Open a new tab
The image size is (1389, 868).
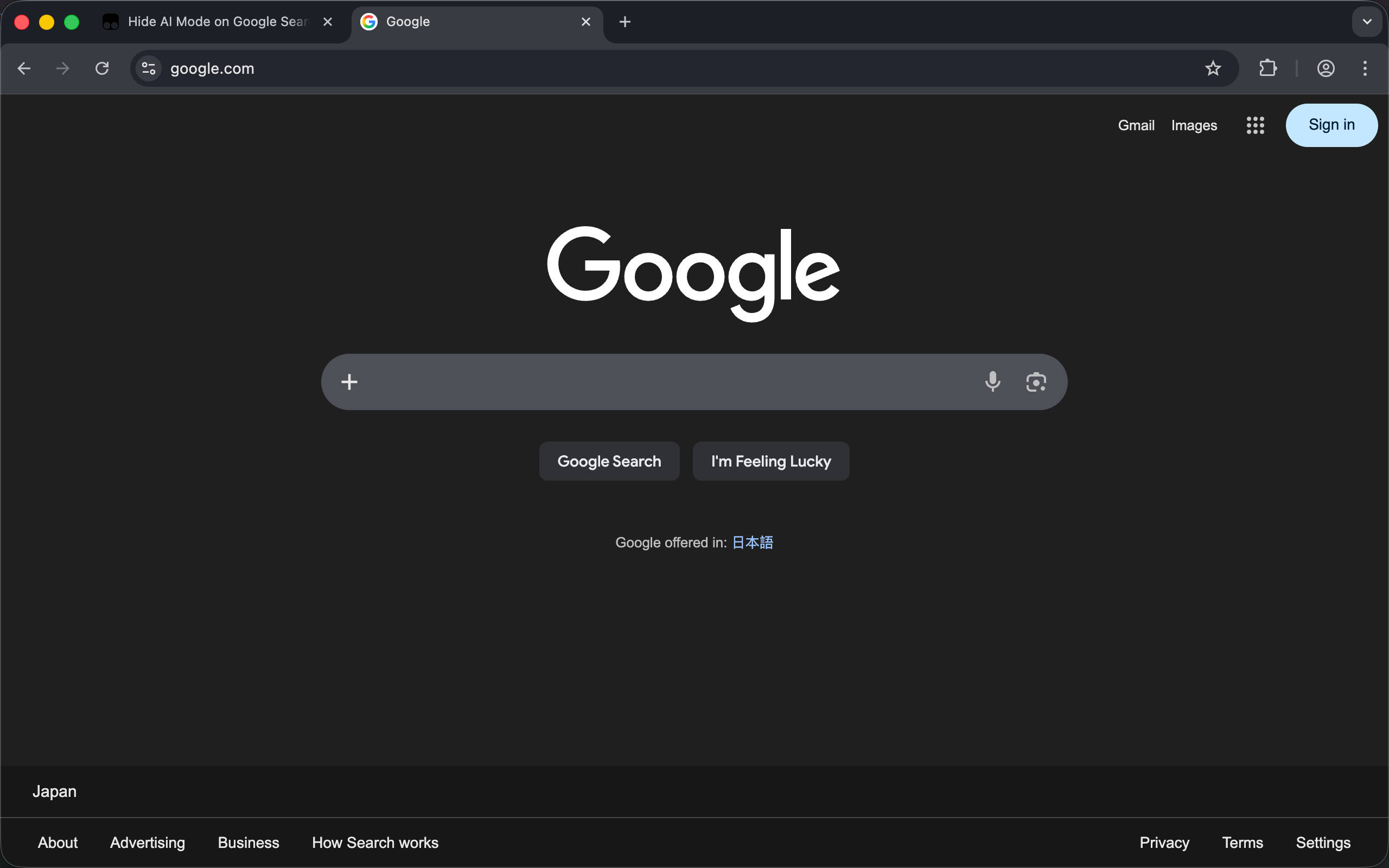point(625,22)
